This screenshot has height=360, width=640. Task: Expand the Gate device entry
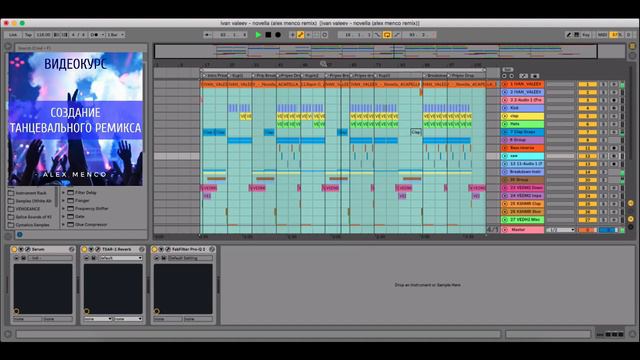64,216
